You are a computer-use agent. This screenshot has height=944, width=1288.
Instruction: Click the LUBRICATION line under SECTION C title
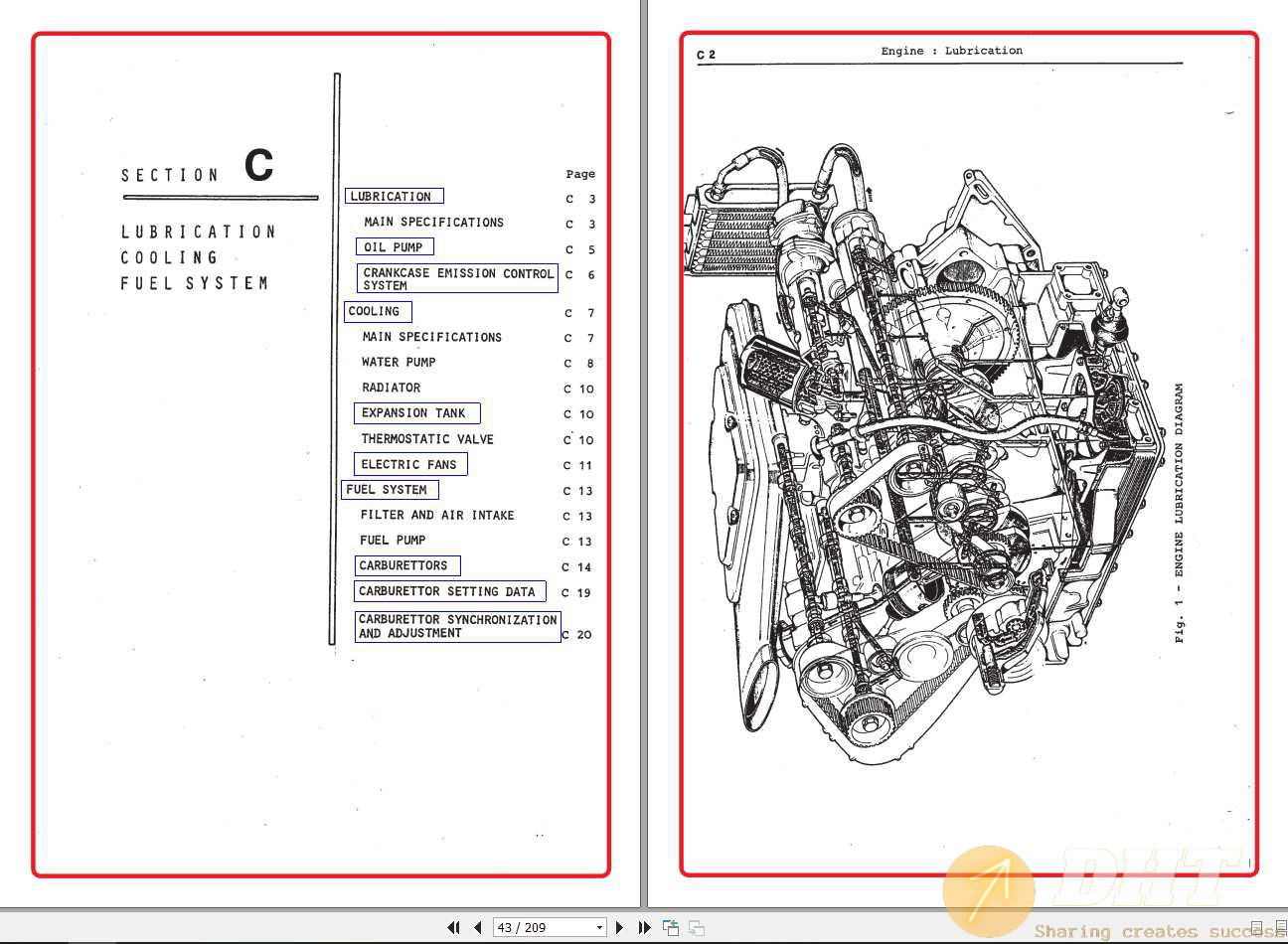(x=198, y=232)
